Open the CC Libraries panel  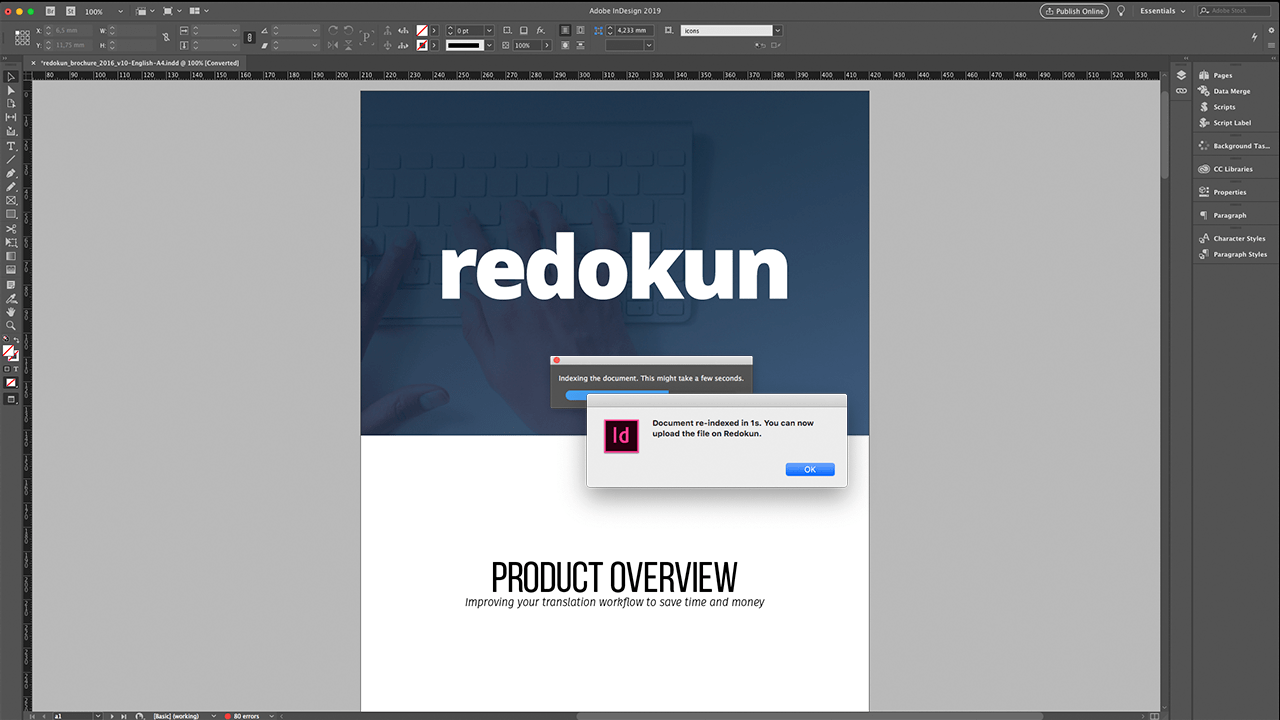coord(1225,169)
